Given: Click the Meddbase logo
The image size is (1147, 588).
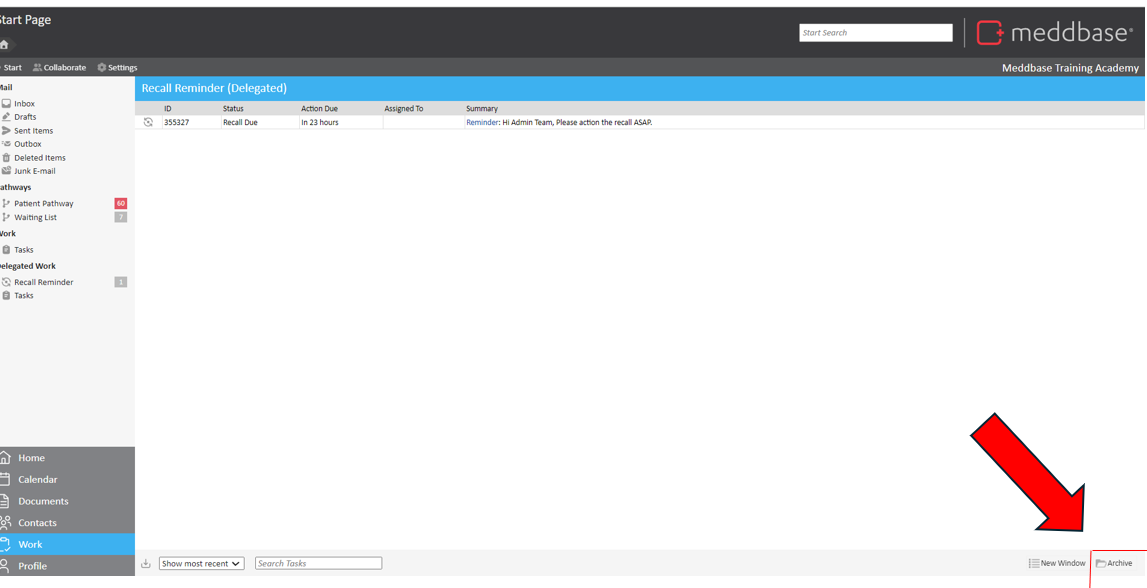Looking at the screenshot, I should point(1054,33).
